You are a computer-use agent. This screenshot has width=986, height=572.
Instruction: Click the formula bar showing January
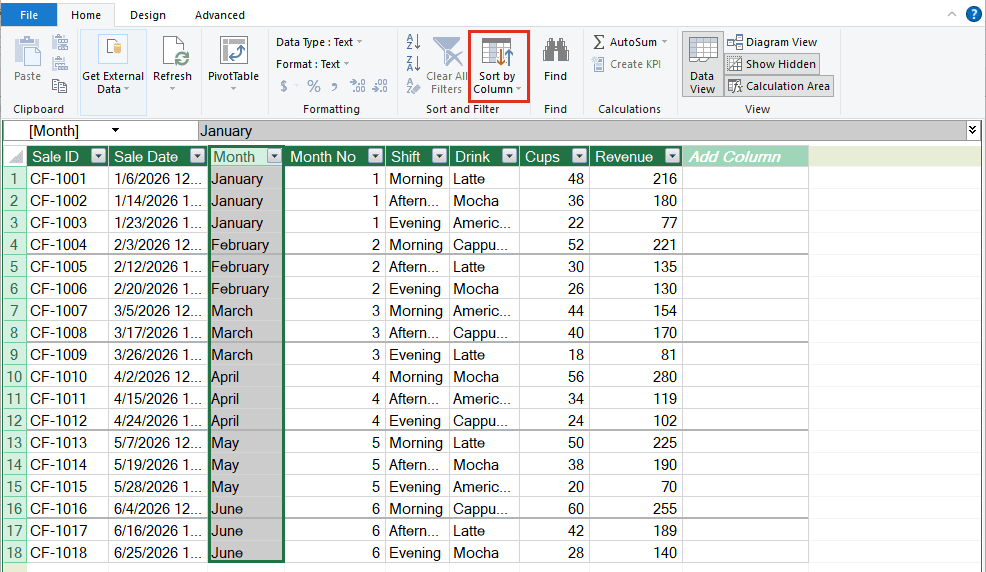coord(582,131)
